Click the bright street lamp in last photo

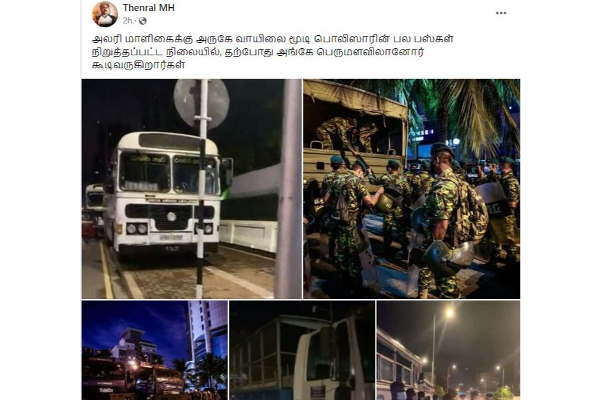tap(449, 313)
